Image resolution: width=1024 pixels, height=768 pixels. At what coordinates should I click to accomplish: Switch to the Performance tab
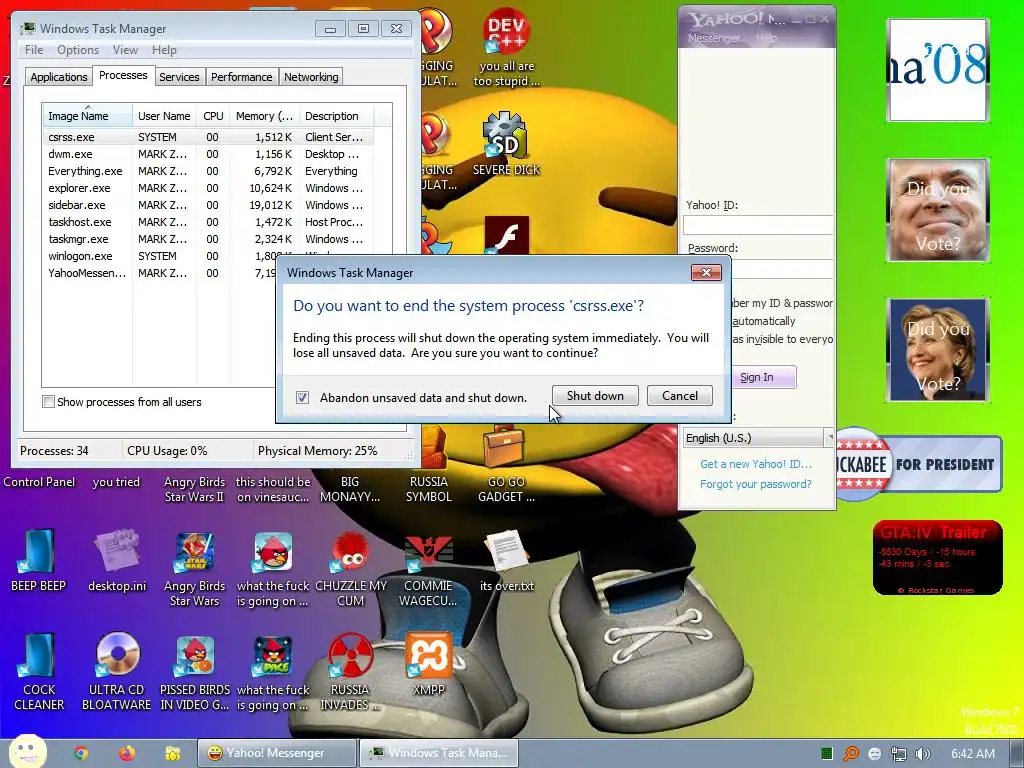[x=242, y=77]
